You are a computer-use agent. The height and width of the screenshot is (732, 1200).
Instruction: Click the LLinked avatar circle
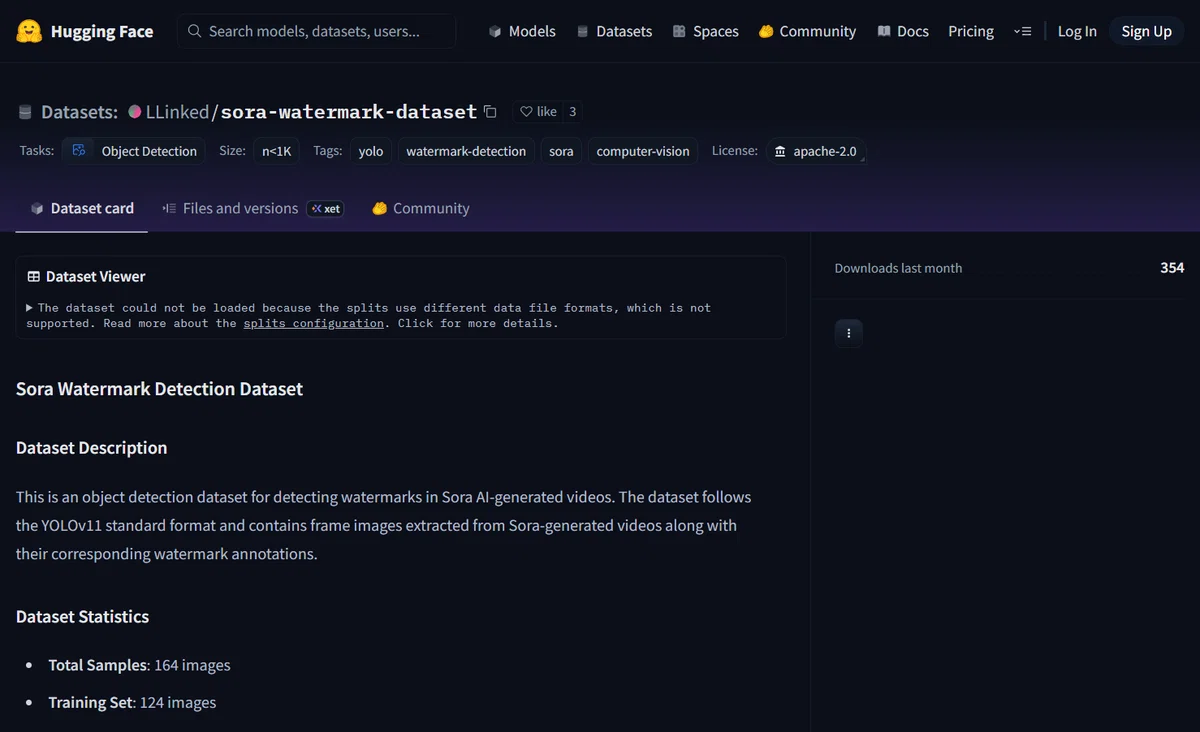click(135, 112)
